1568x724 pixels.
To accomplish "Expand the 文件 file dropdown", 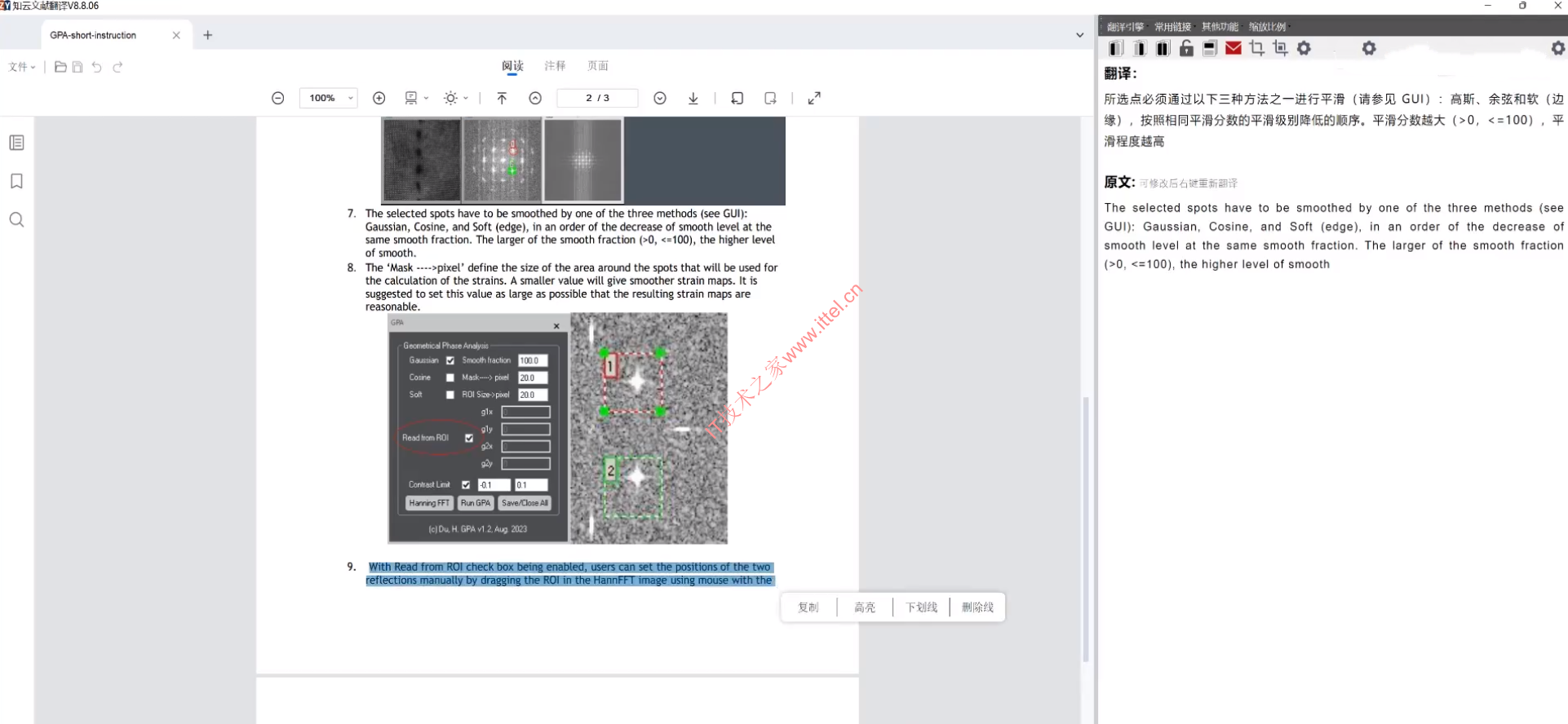I will click(22, 67).
